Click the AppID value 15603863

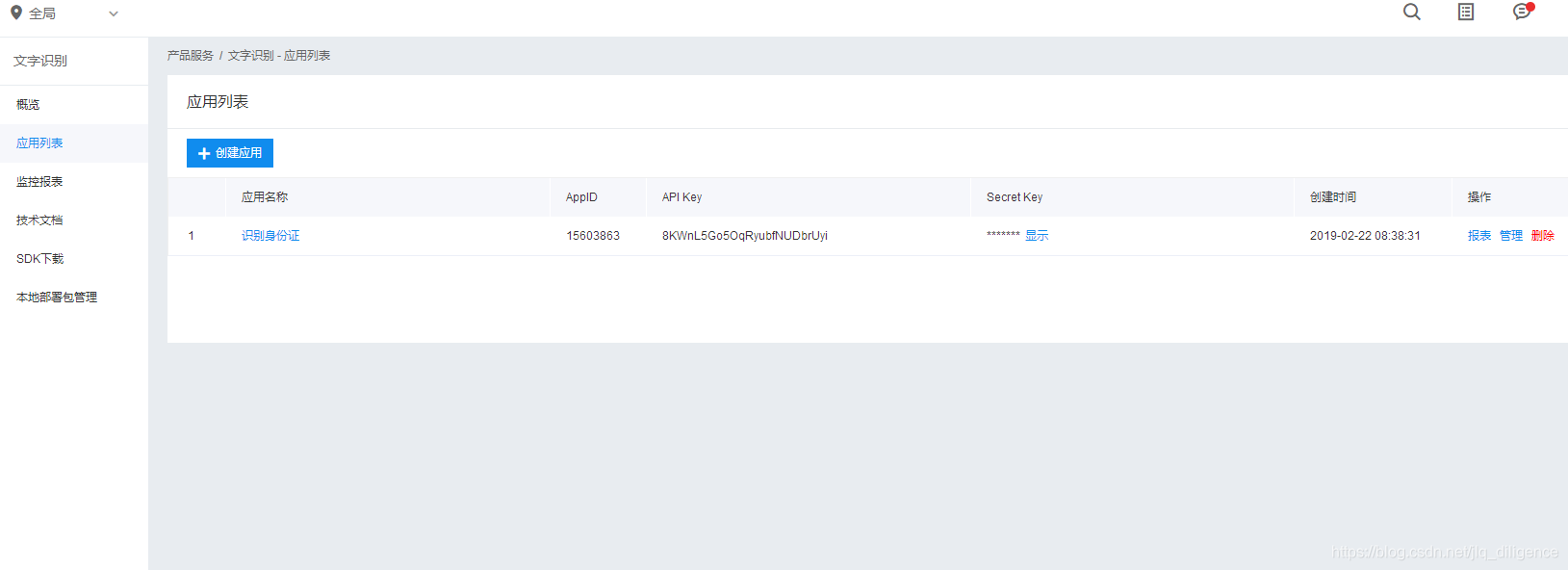click(x=593, y=236)
